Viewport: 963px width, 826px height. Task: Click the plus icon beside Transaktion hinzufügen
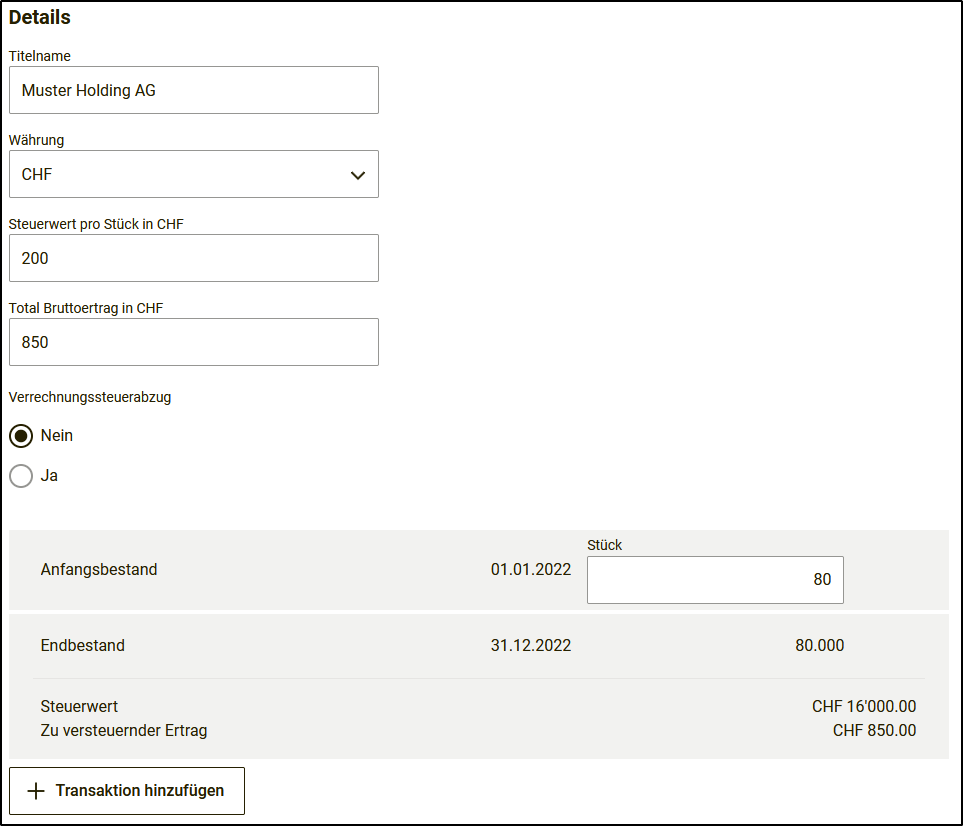point(36,791)
